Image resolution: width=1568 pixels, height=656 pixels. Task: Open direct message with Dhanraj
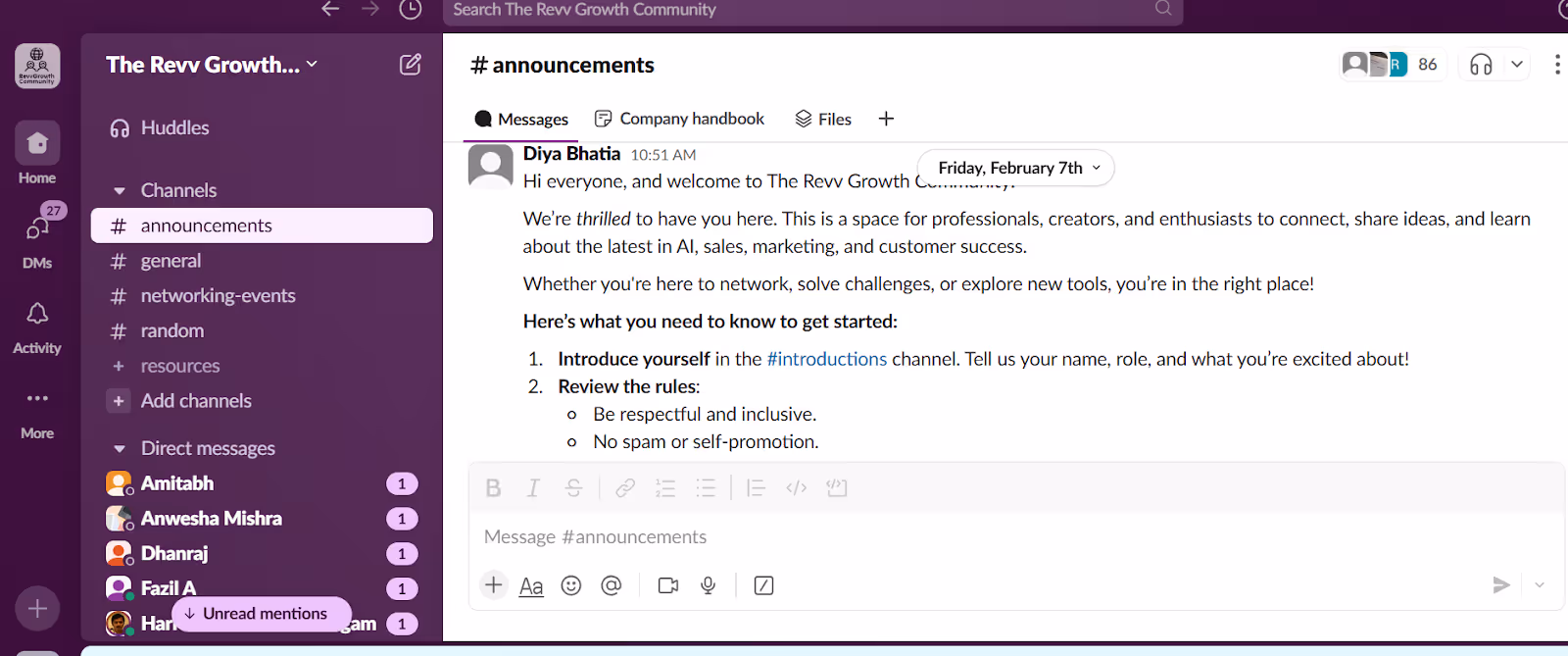262,554
